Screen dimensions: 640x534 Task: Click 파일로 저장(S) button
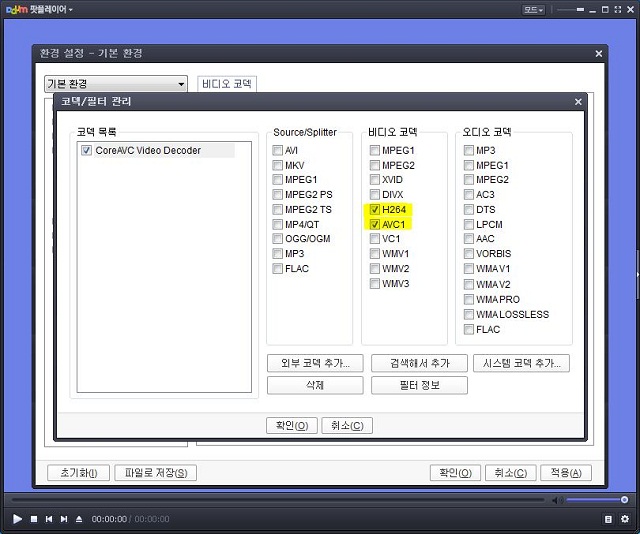(156, 473)
